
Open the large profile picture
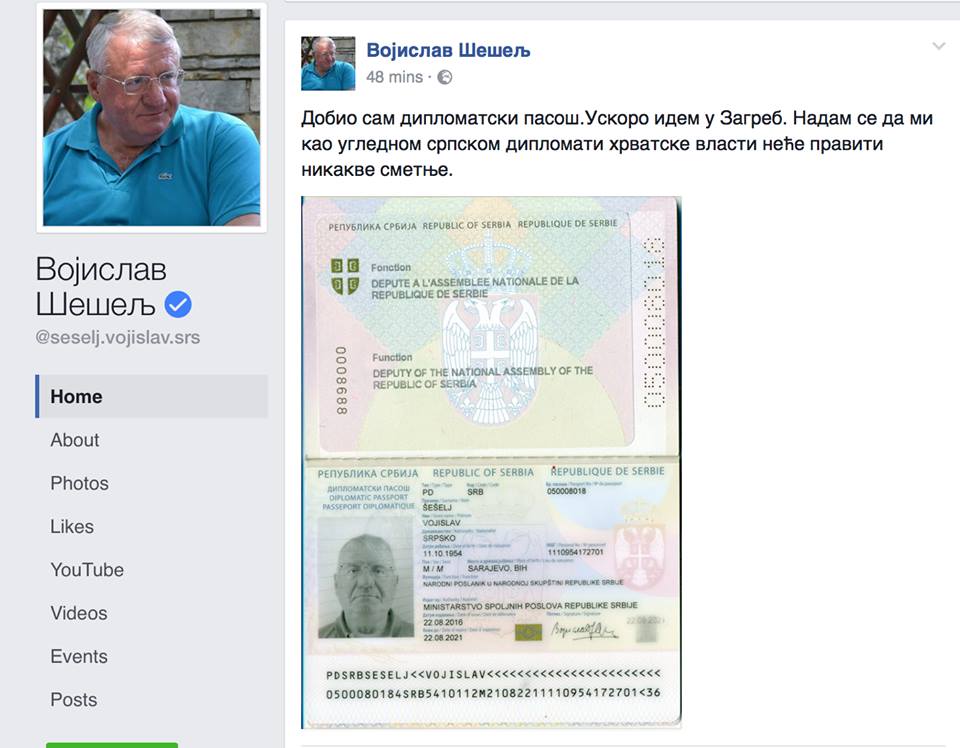coord(151,118)
